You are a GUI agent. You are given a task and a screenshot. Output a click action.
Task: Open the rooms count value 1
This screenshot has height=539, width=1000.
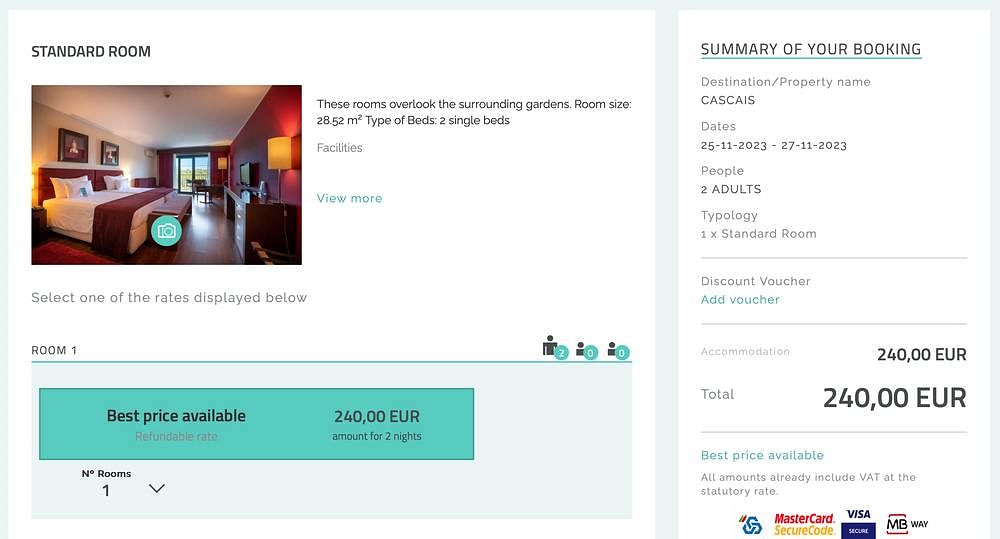click(106, 491)
